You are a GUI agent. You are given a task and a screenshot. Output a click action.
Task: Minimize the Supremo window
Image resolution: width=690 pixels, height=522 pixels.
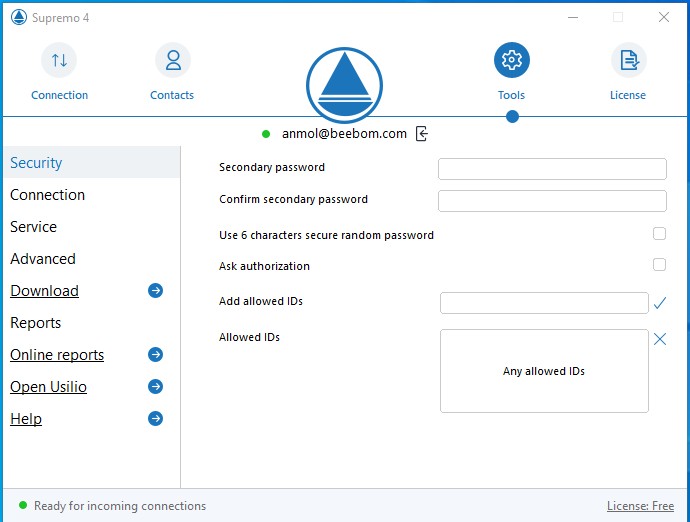click(x=573, y=18)
